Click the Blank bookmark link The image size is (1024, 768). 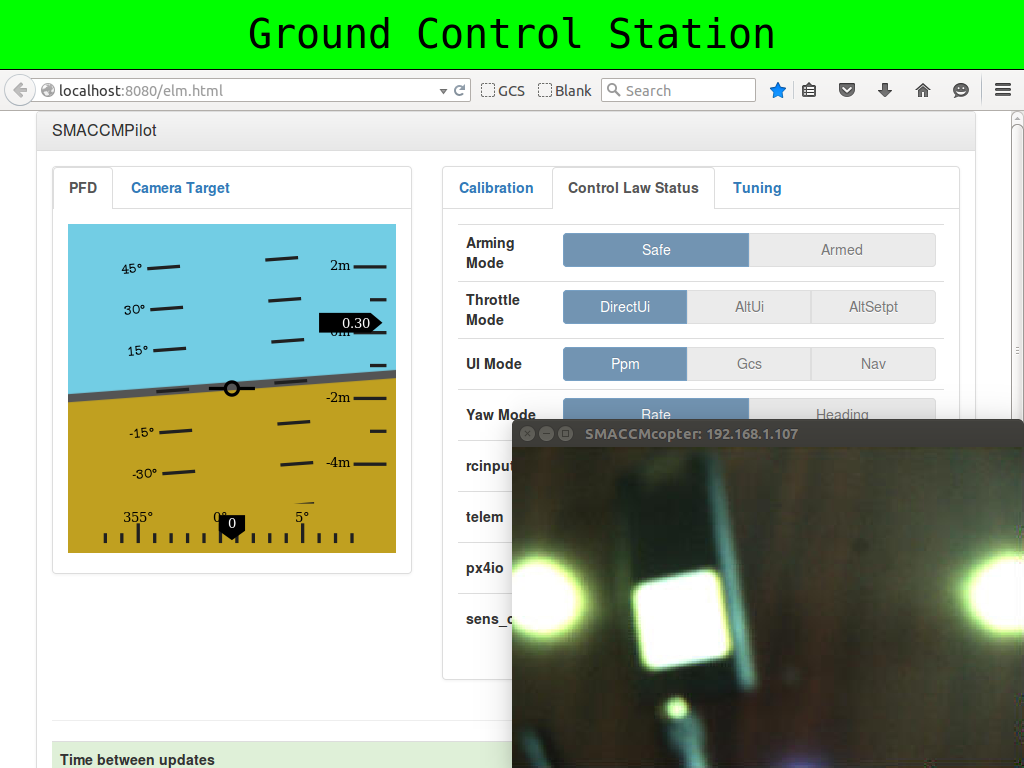tap(565, 90)
